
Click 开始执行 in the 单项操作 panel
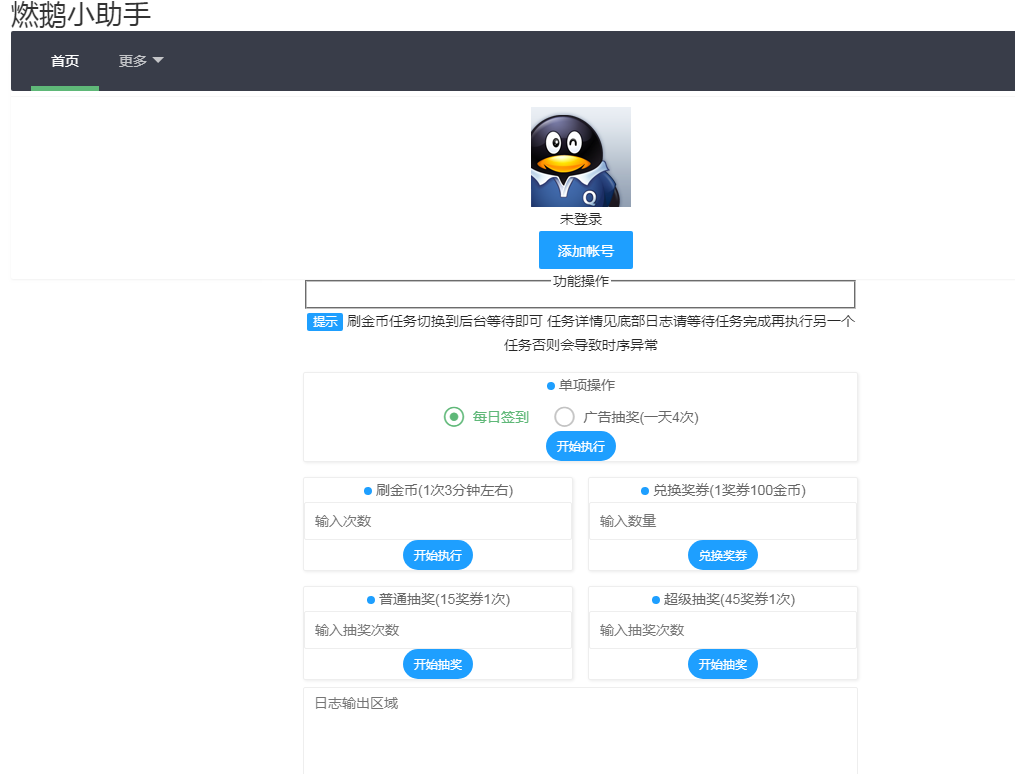(580, 446)
